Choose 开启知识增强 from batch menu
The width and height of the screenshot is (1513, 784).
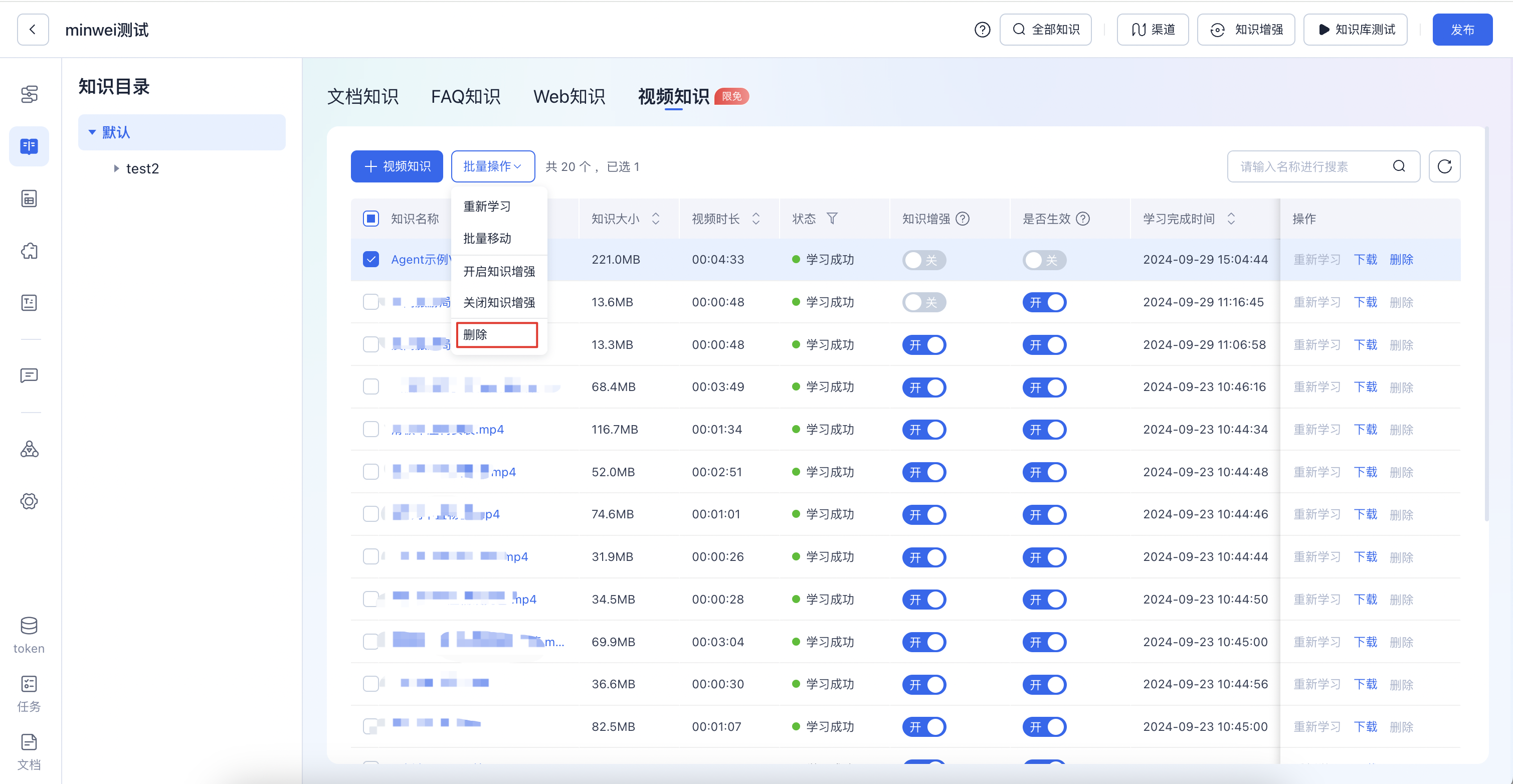tap(499, 271)
